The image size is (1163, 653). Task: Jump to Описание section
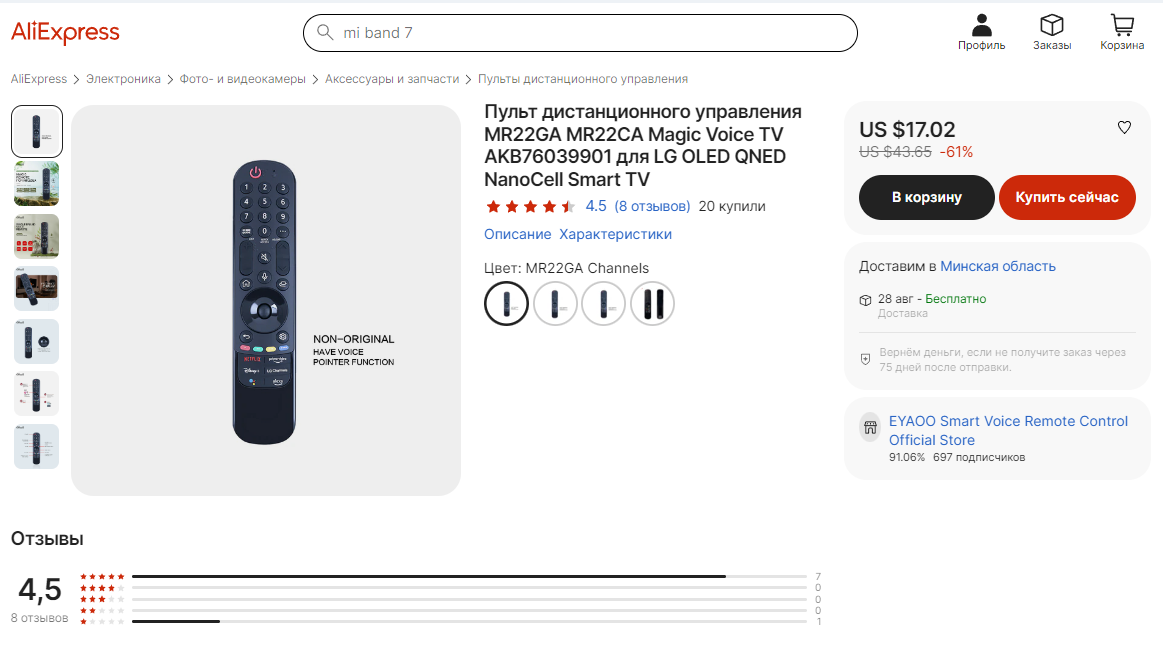click(x=517, y=234)
